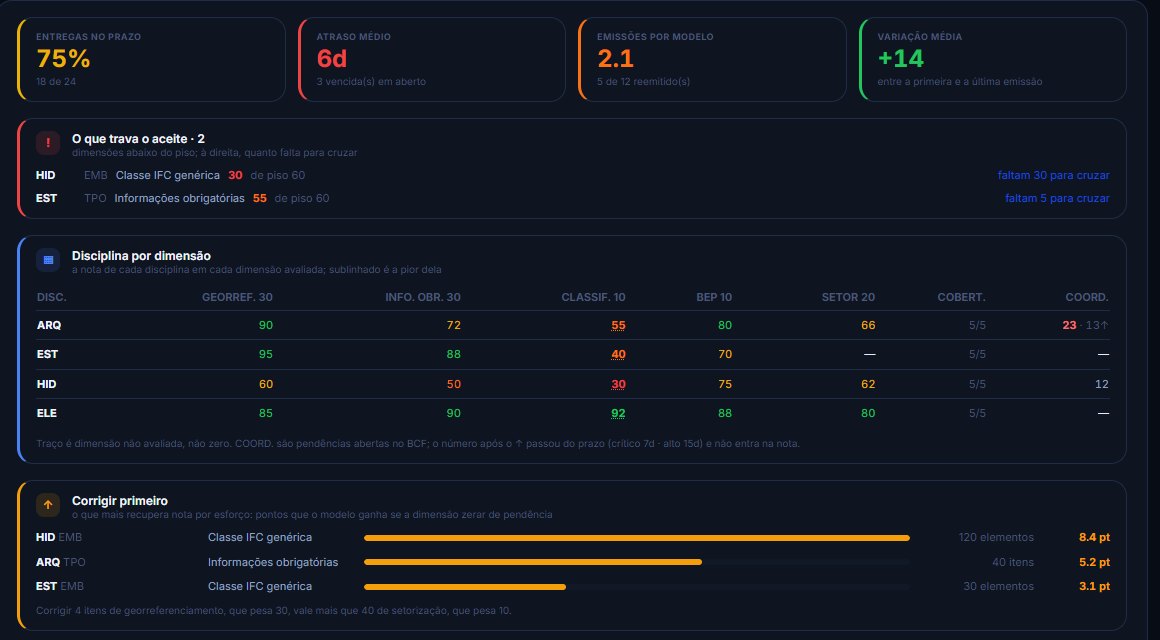
Task: Click the underlined 40 in the EST row
Action: [x=618, y=354]
